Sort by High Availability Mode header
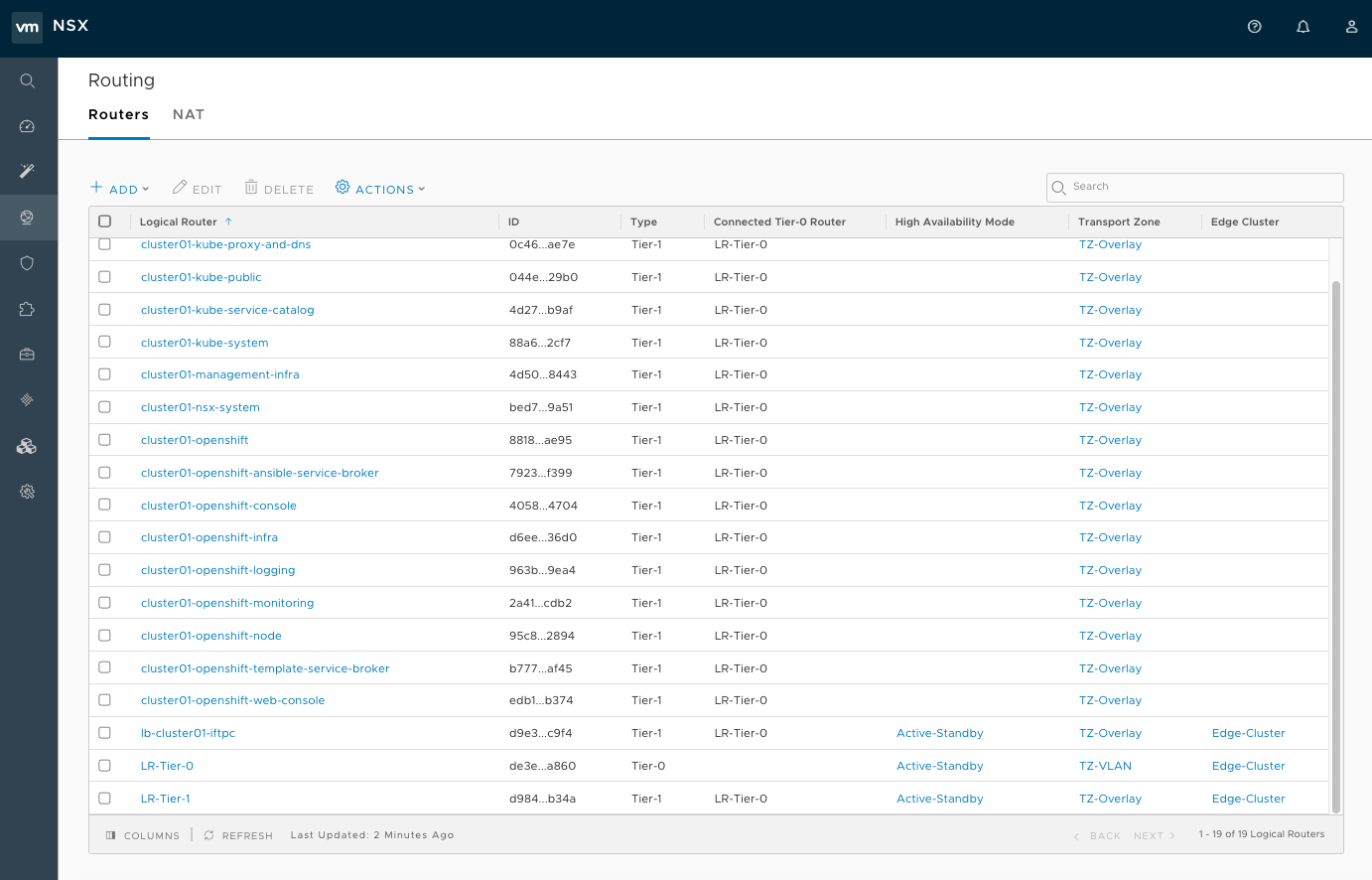1372x880 pixels. [954, 221]
